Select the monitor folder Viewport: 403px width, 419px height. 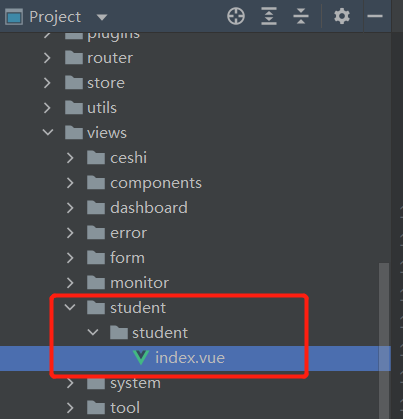(139, 283)
